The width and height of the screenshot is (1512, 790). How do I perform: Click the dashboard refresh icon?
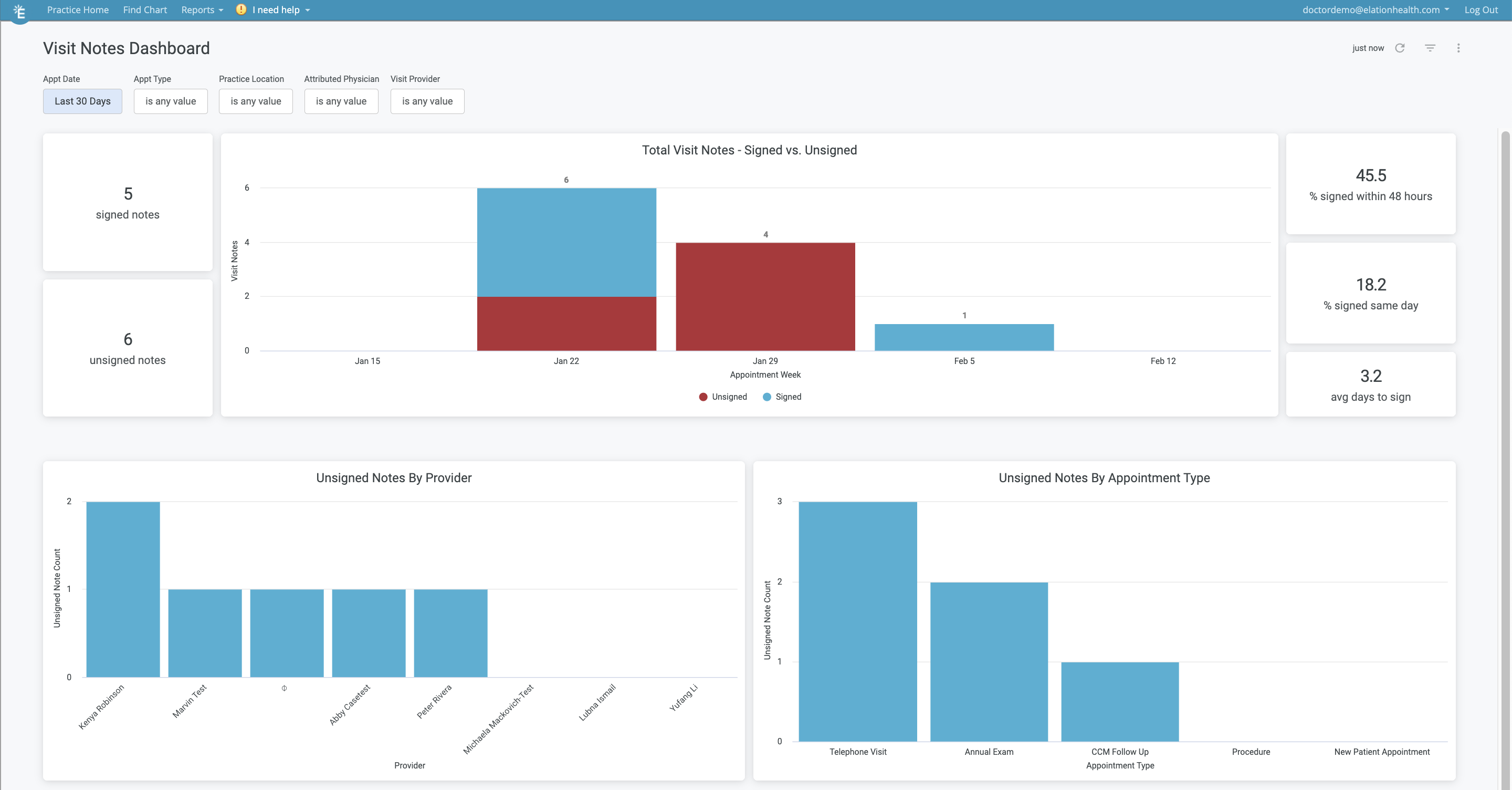pyautogui.click(x=1401, y=48)
